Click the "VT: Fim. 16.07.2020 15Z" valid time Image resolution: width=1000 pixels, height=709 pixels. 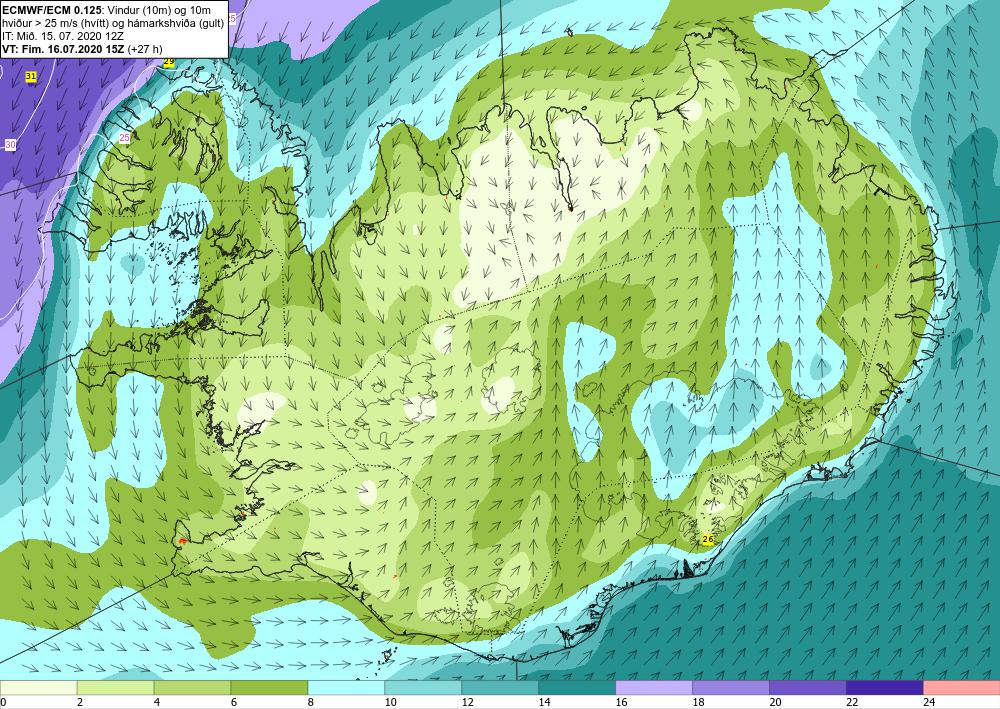[x=64, y=49]
